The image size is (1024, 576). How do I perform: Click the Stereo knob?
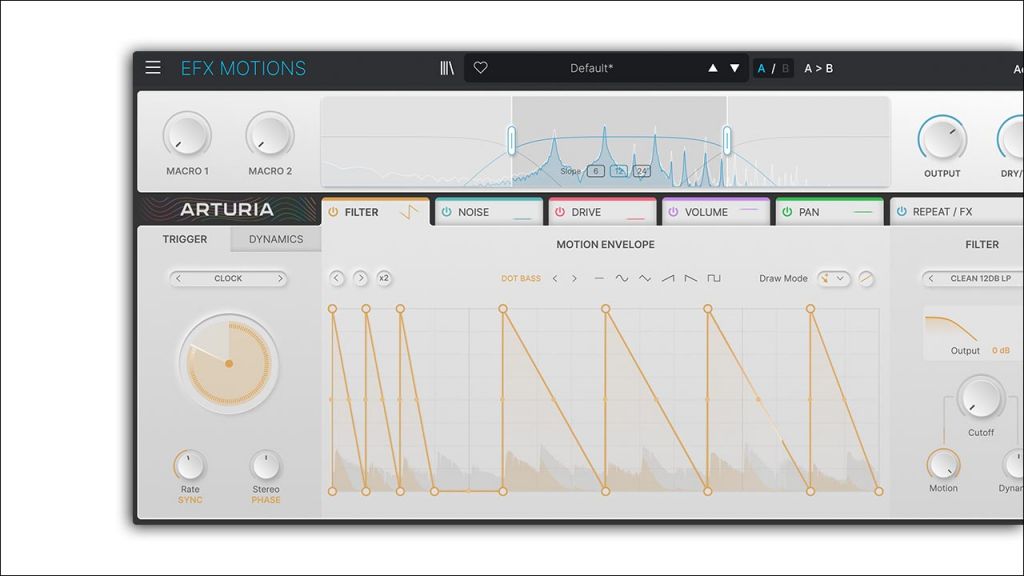pyautogui.click(x=266, y=466)
